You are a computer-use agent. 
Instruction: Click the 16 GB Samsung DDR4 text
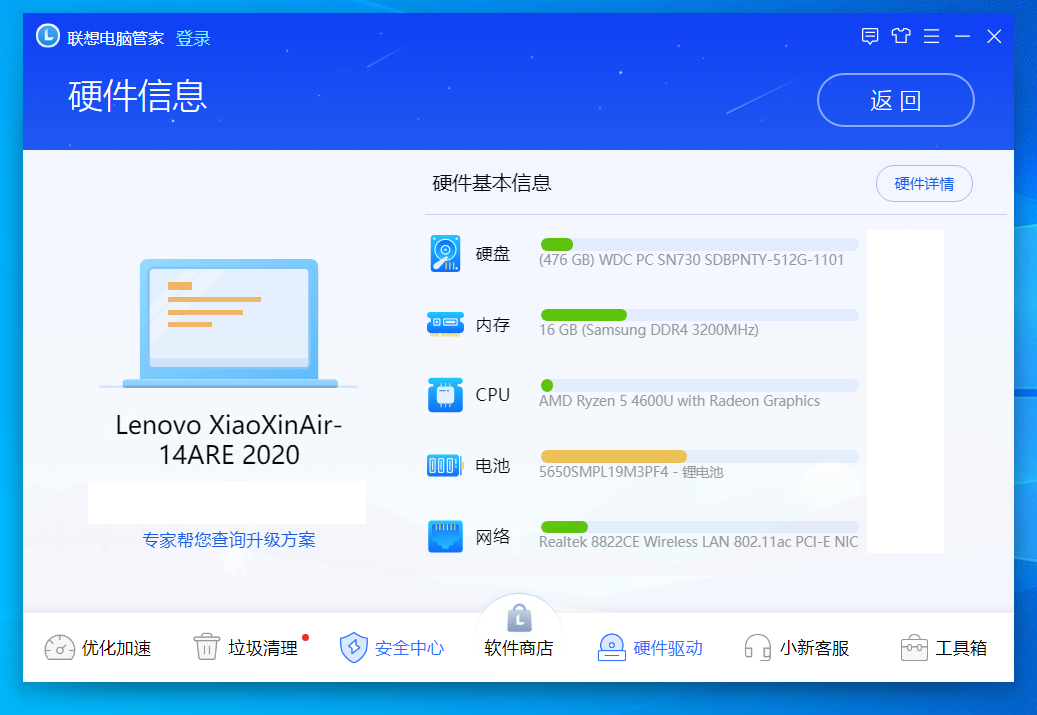coord(648,330)
